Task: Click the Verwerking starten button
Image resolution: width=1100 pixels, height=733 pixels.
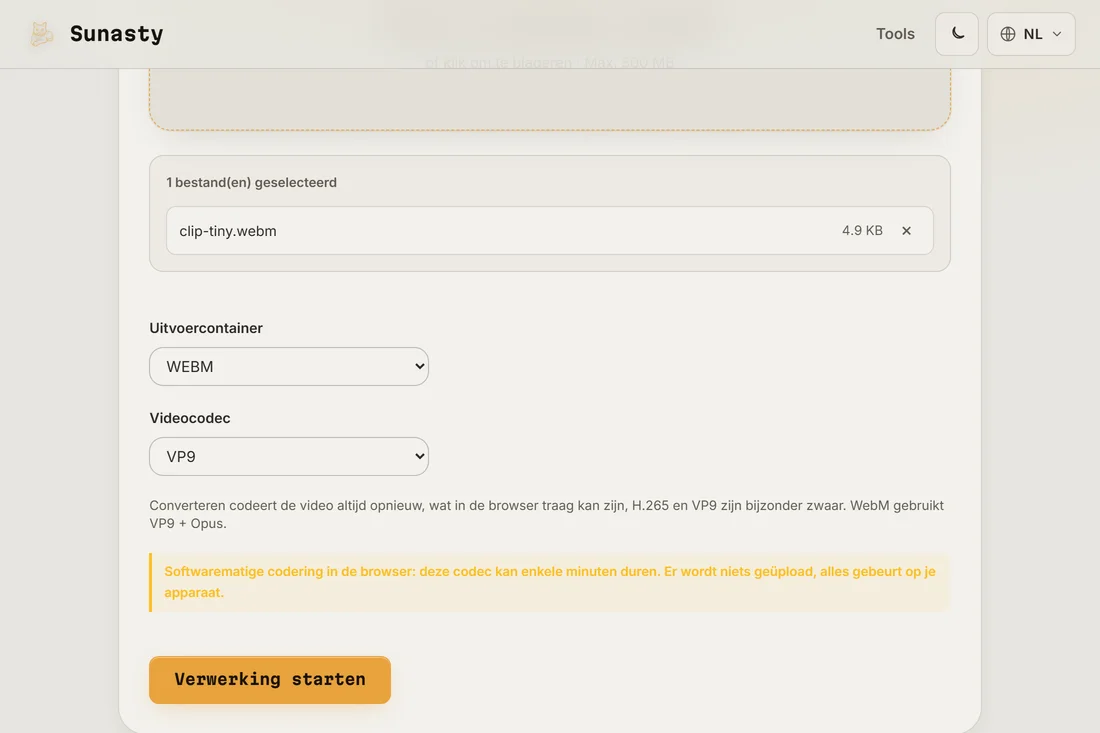Action: (270, 680)
